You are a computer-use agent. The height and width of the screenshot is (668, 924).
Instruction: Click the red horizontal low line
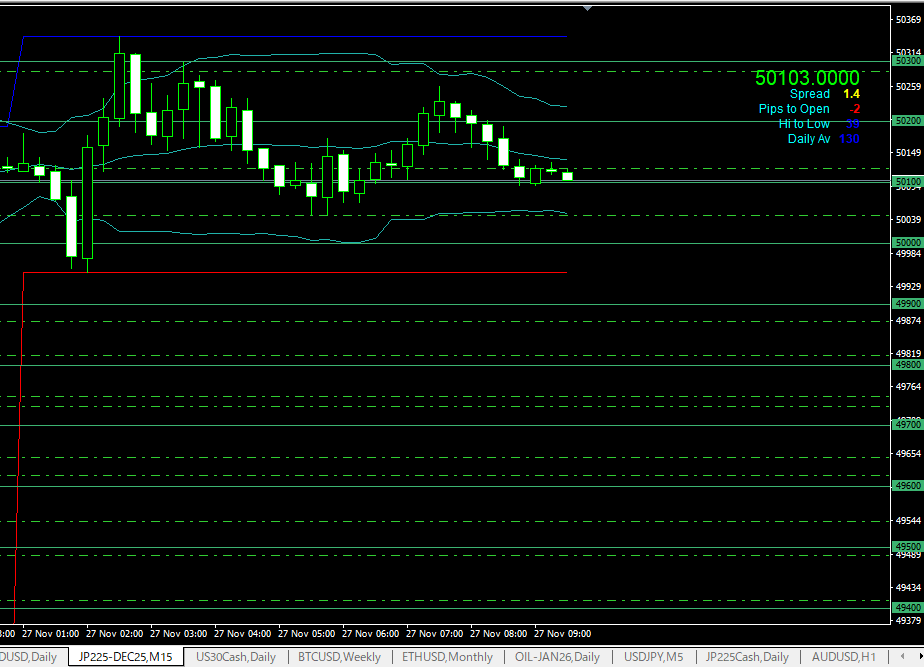[x=300, y=272]
